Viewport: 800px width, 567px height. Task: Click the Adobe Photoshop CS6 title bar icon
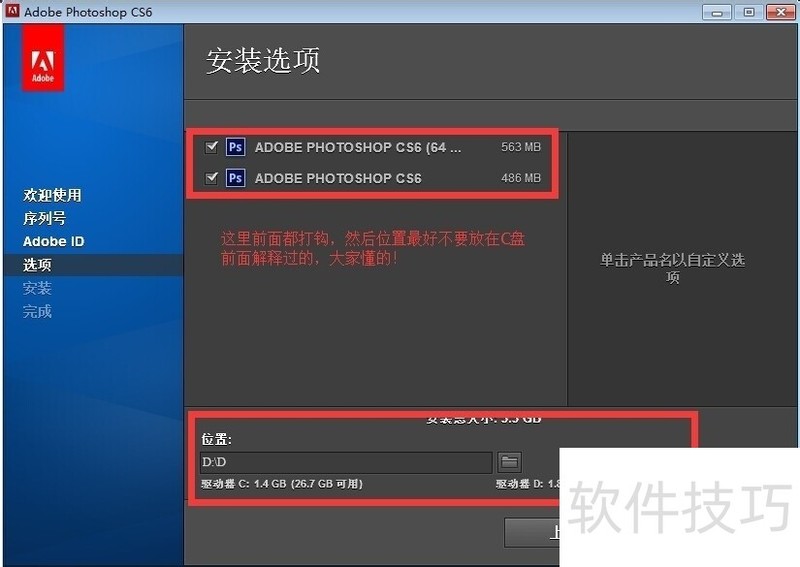(12, 11)
